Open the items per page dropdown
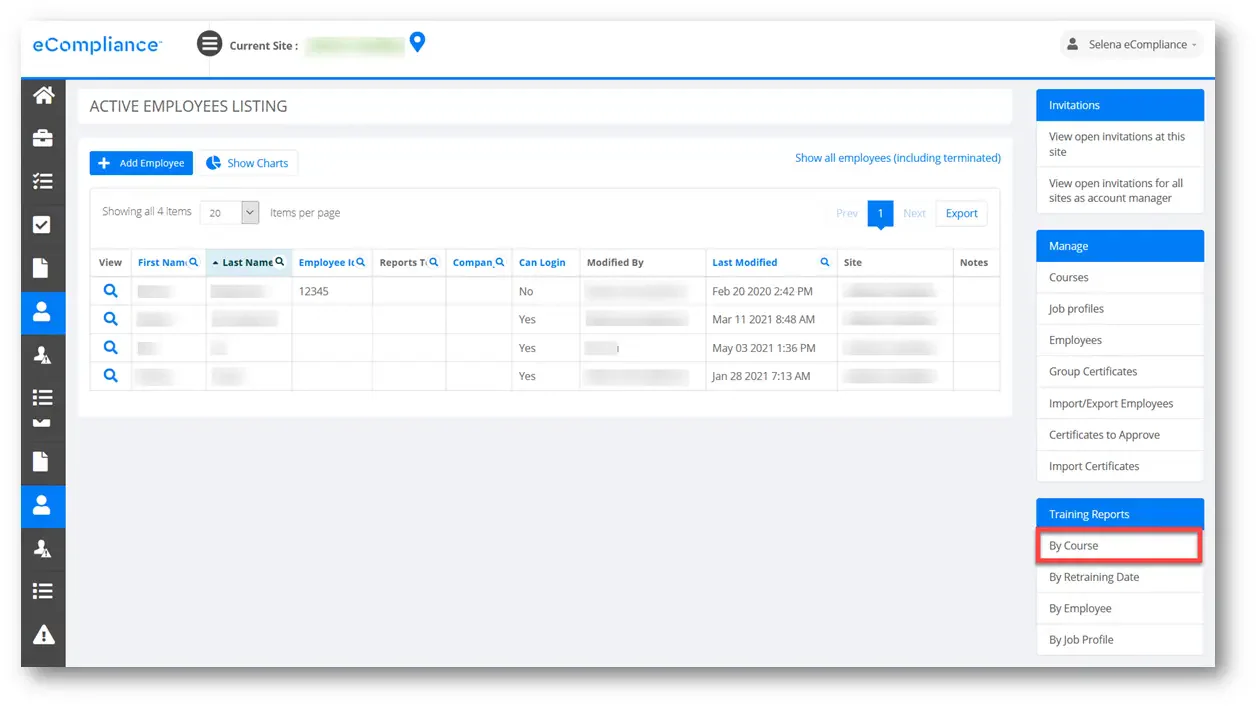Viewport: 1257px width, 709px height. 230,213
